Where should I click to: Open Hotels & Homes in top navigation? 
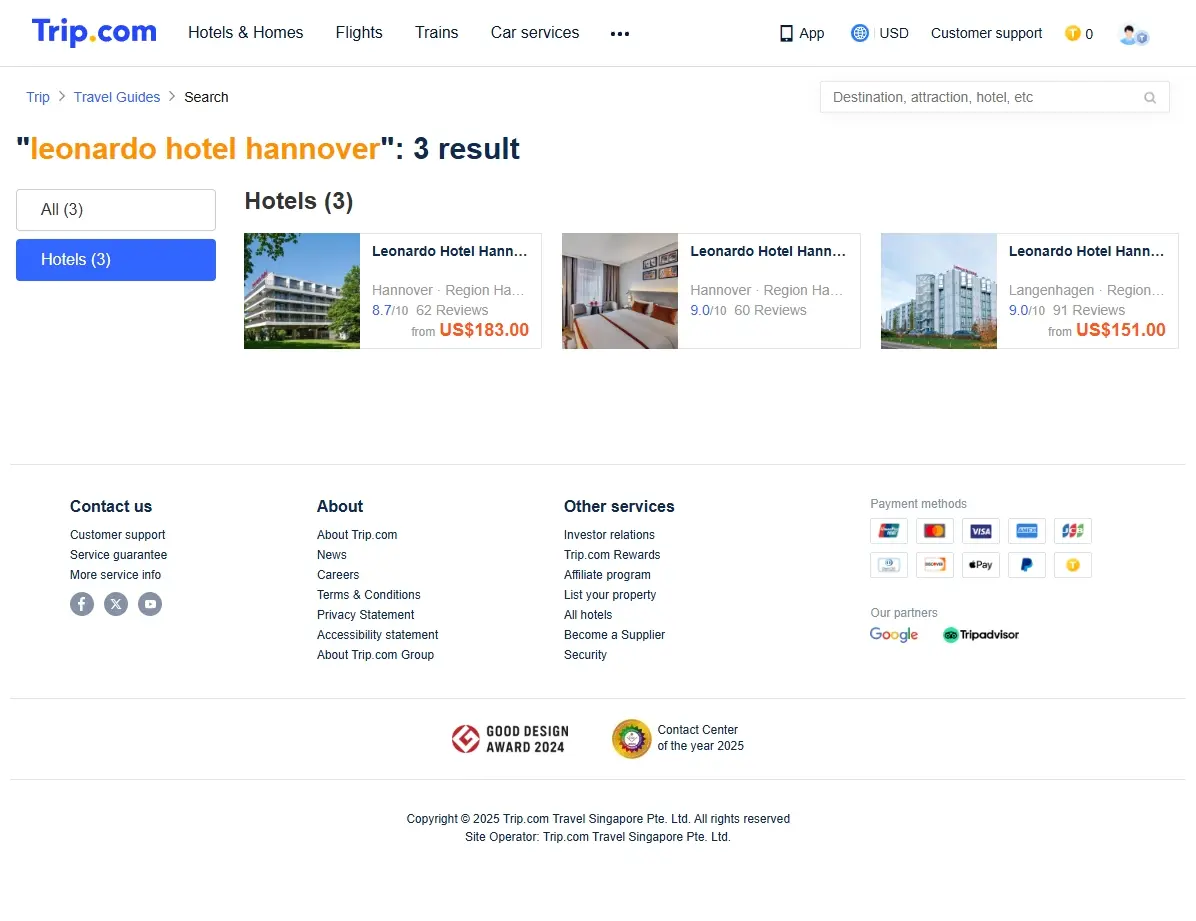[x=246, y=33]
